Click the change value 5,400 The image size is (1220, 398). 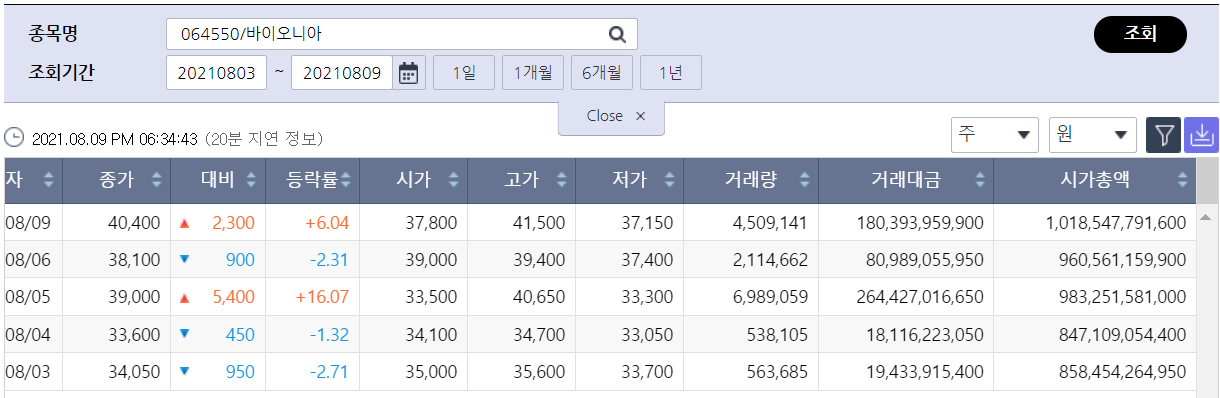coord(233,297)
